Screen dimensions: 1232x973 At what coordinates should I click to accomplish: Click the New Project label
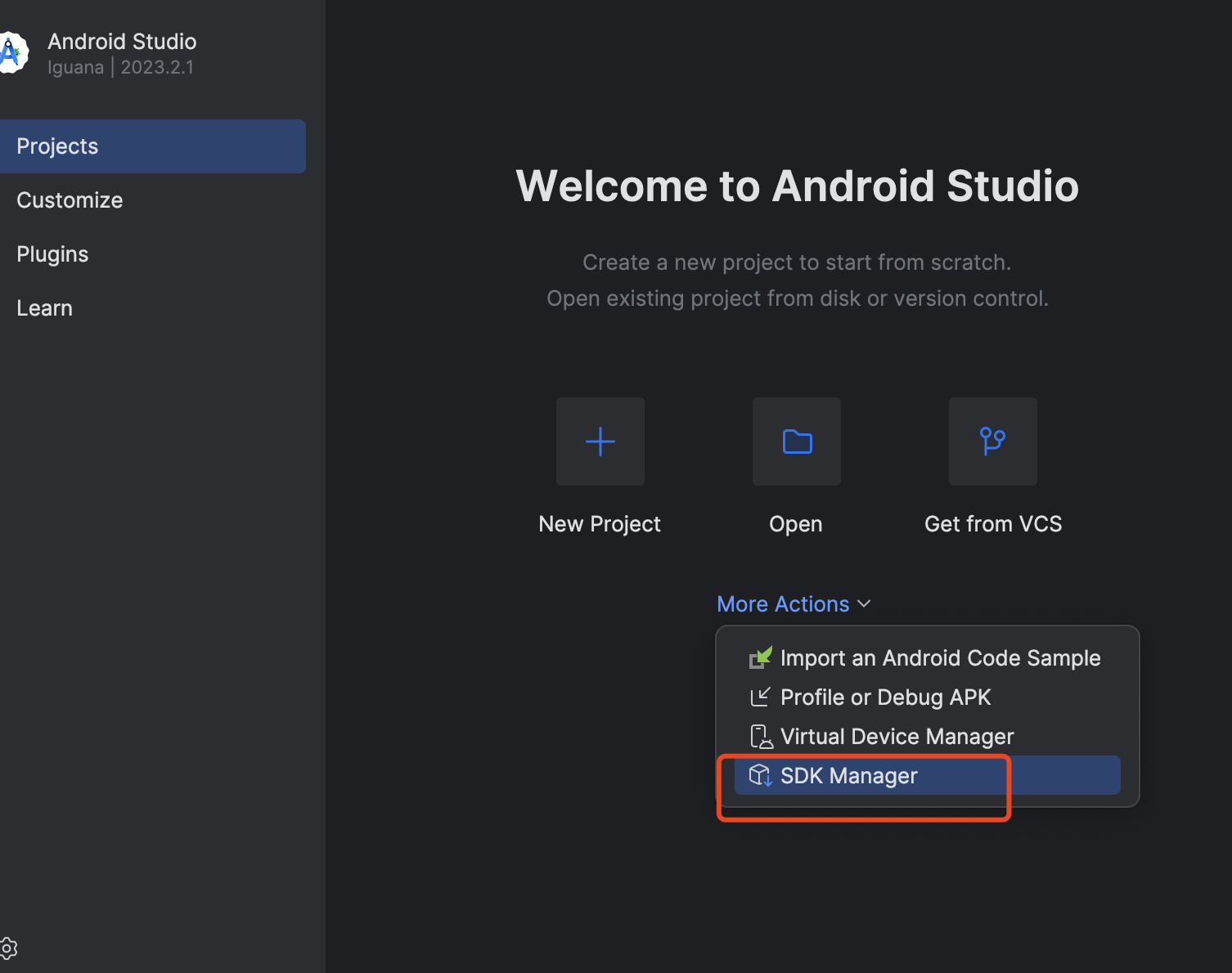pyautogui.click(x=600, y=524)
